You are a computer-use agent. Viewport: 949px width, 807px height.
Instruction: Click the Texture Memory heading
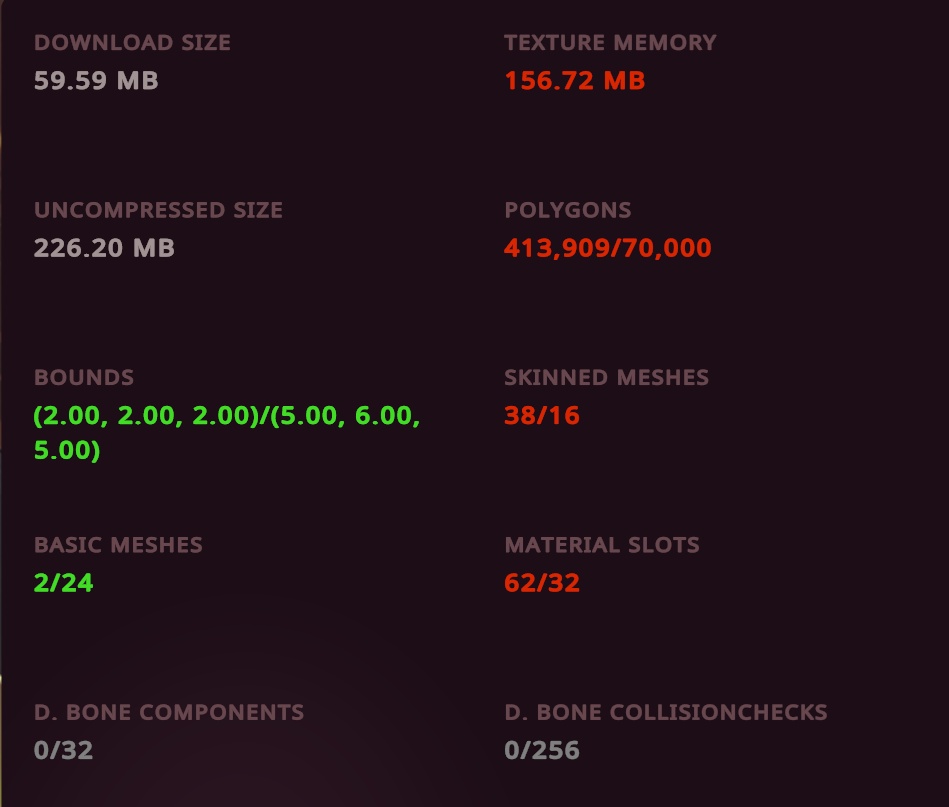tap(610, 42)
